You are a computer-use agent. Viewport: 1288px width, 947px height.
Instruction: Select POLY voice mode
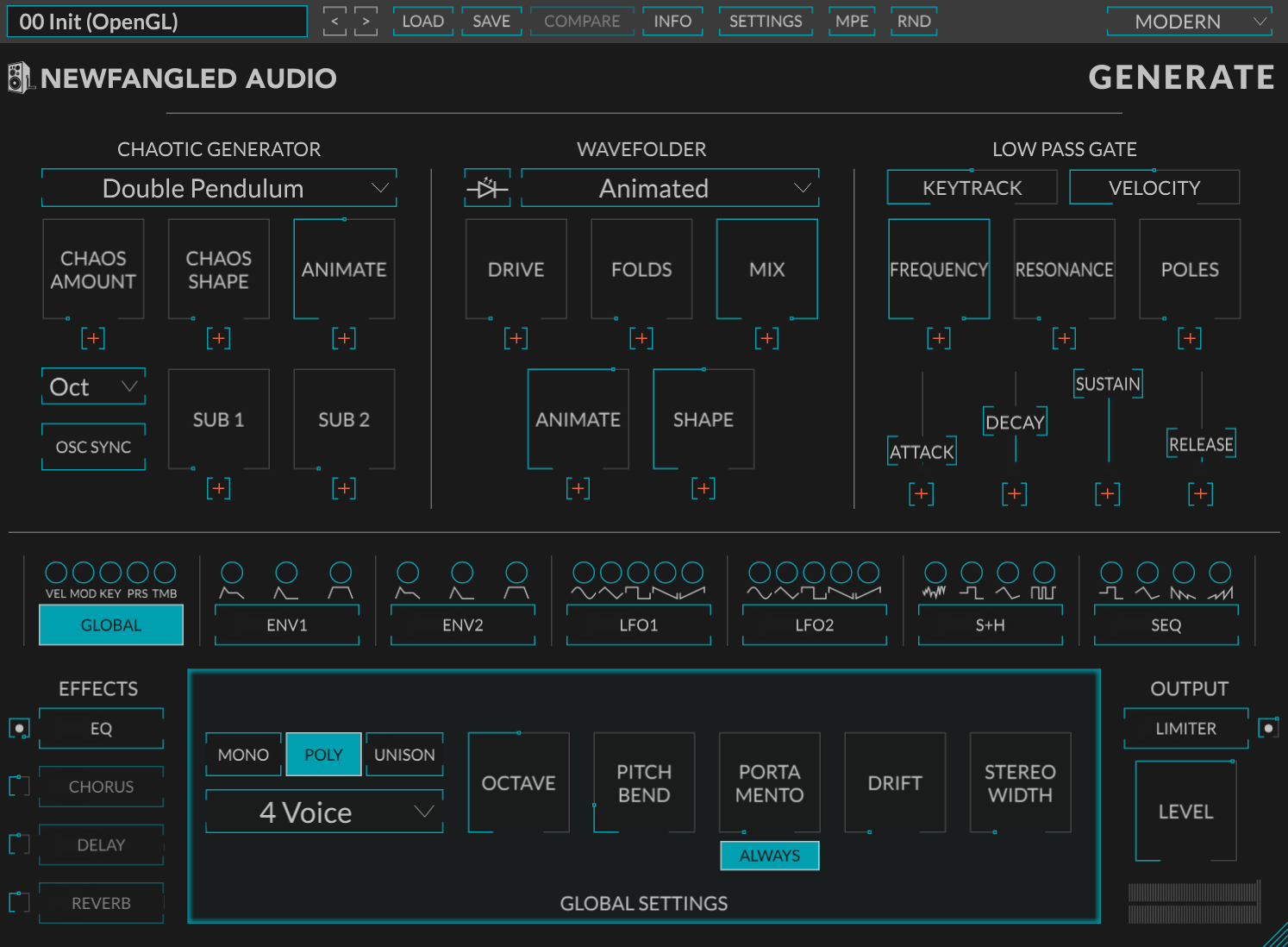323,755
